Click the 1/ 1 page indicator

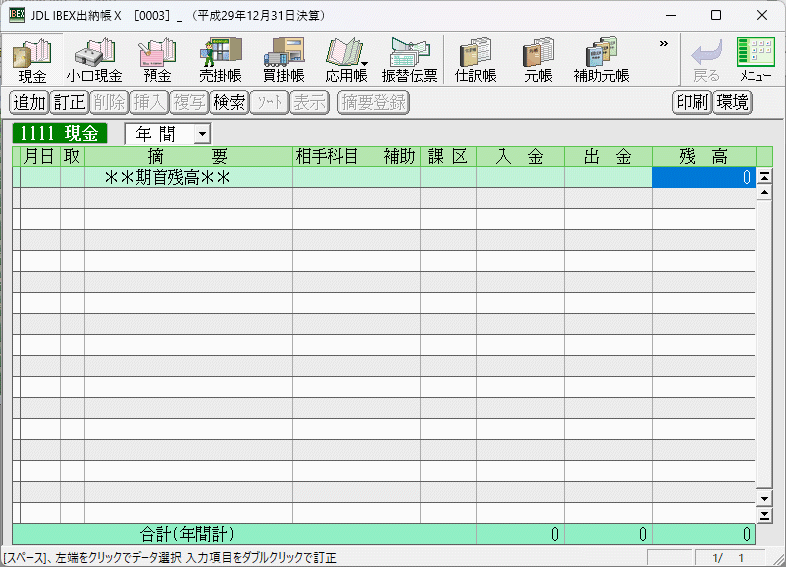[729, 557]
